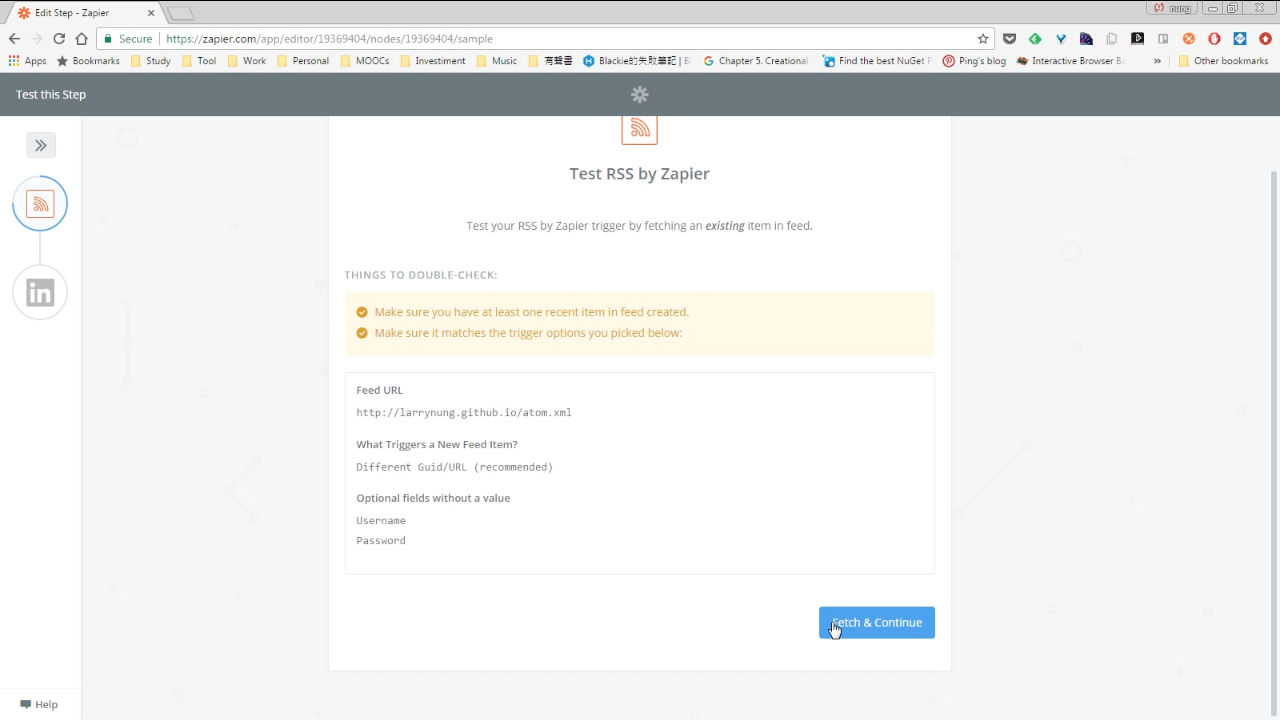Open the Study bookmark folder

(x=151, y=60)
